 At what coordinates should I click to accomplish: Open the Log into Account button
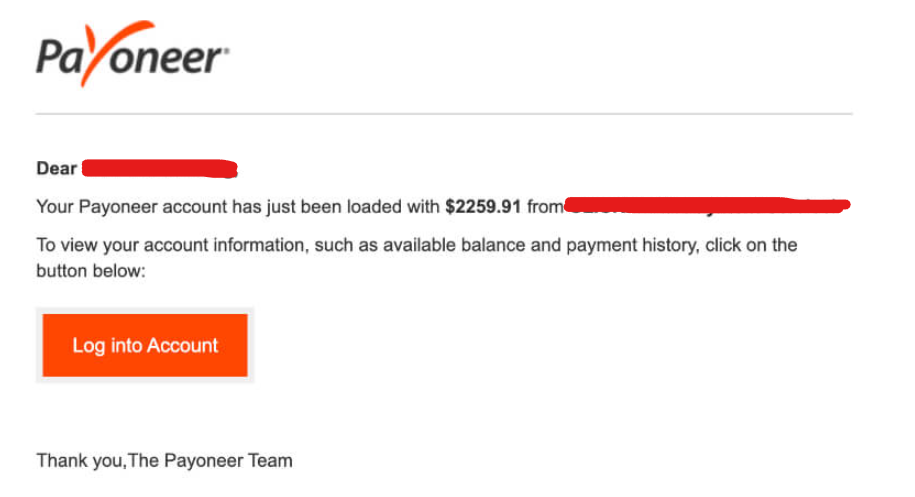pyautogui.click(x=145, y=345)
